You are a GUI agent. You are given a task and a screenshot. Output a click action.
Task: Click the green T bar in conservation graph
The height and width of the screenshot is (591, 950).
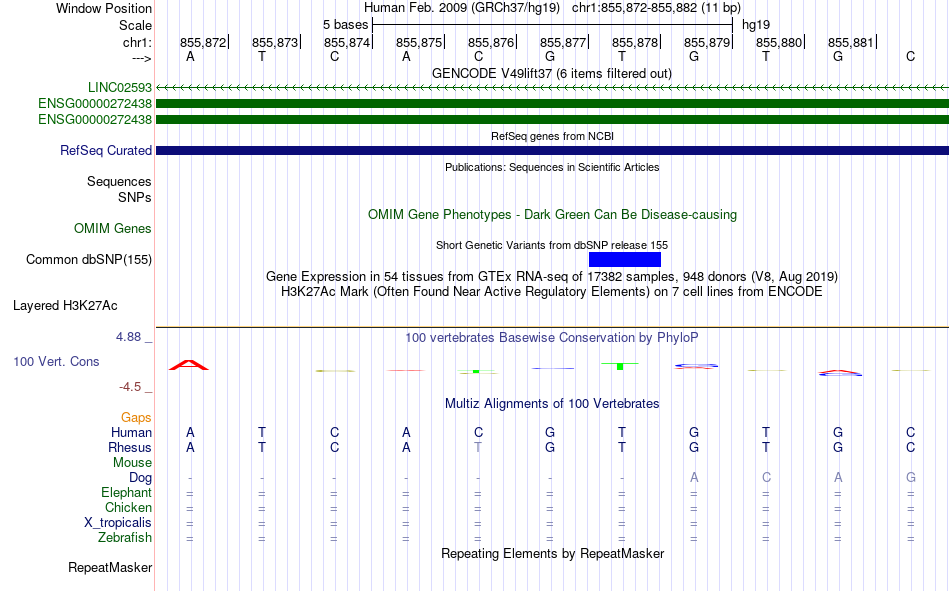(x=620, y=366)
